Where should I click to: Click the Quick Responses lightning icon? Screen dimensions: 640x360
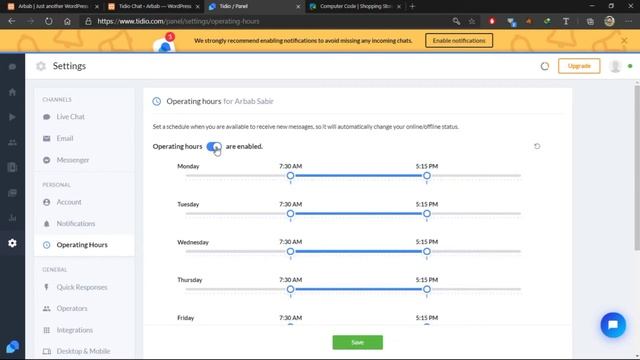point(47,287)
